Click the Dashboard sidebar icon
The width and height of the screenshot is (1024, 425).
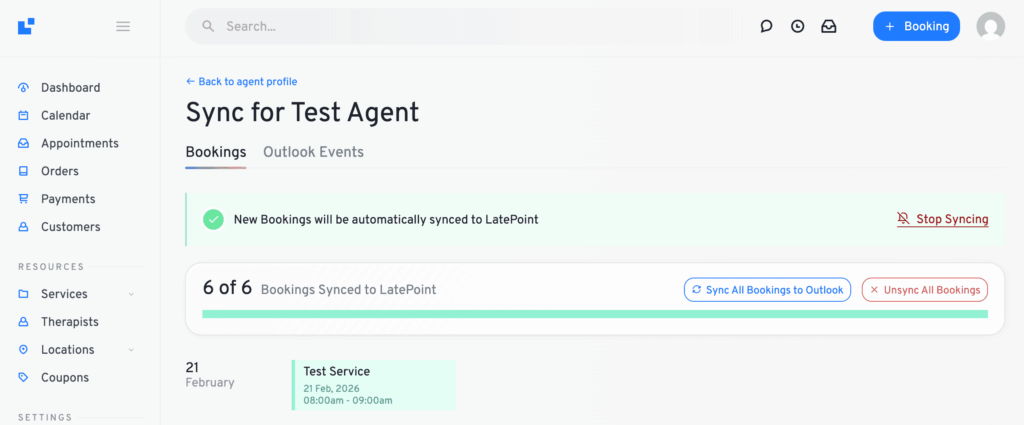click(x=24, y=88)
